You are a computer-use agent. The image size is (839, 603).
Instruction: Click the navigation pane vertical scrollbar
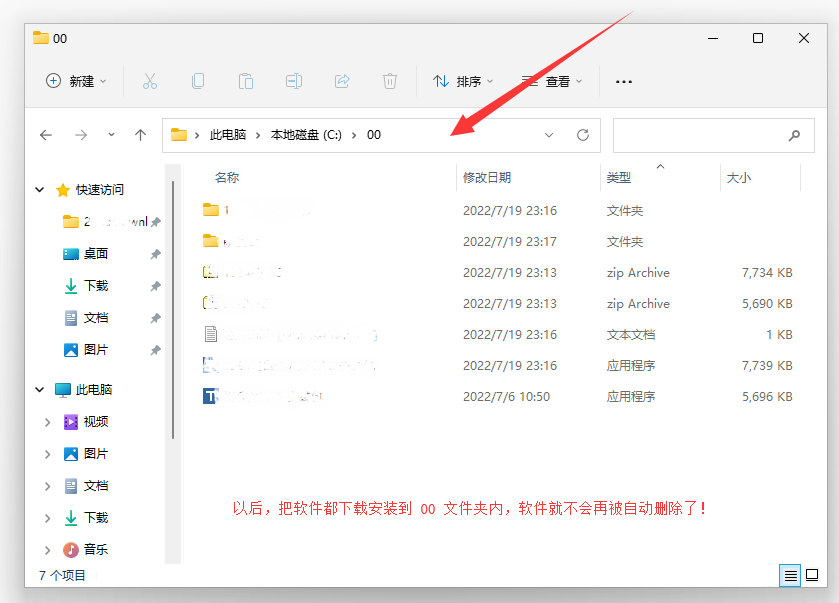click(x=174, y=310)
